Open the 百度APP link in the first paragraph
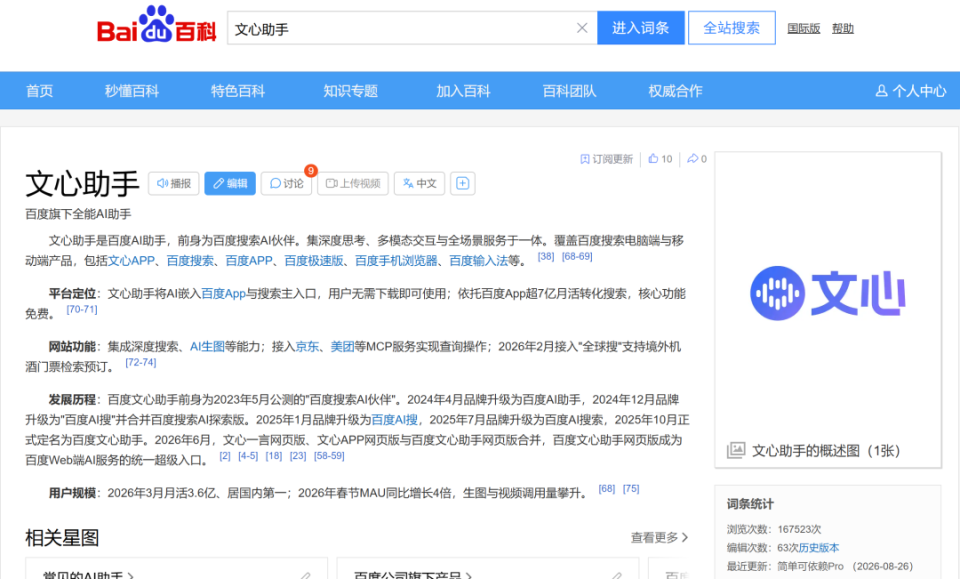 click(249, 261)
